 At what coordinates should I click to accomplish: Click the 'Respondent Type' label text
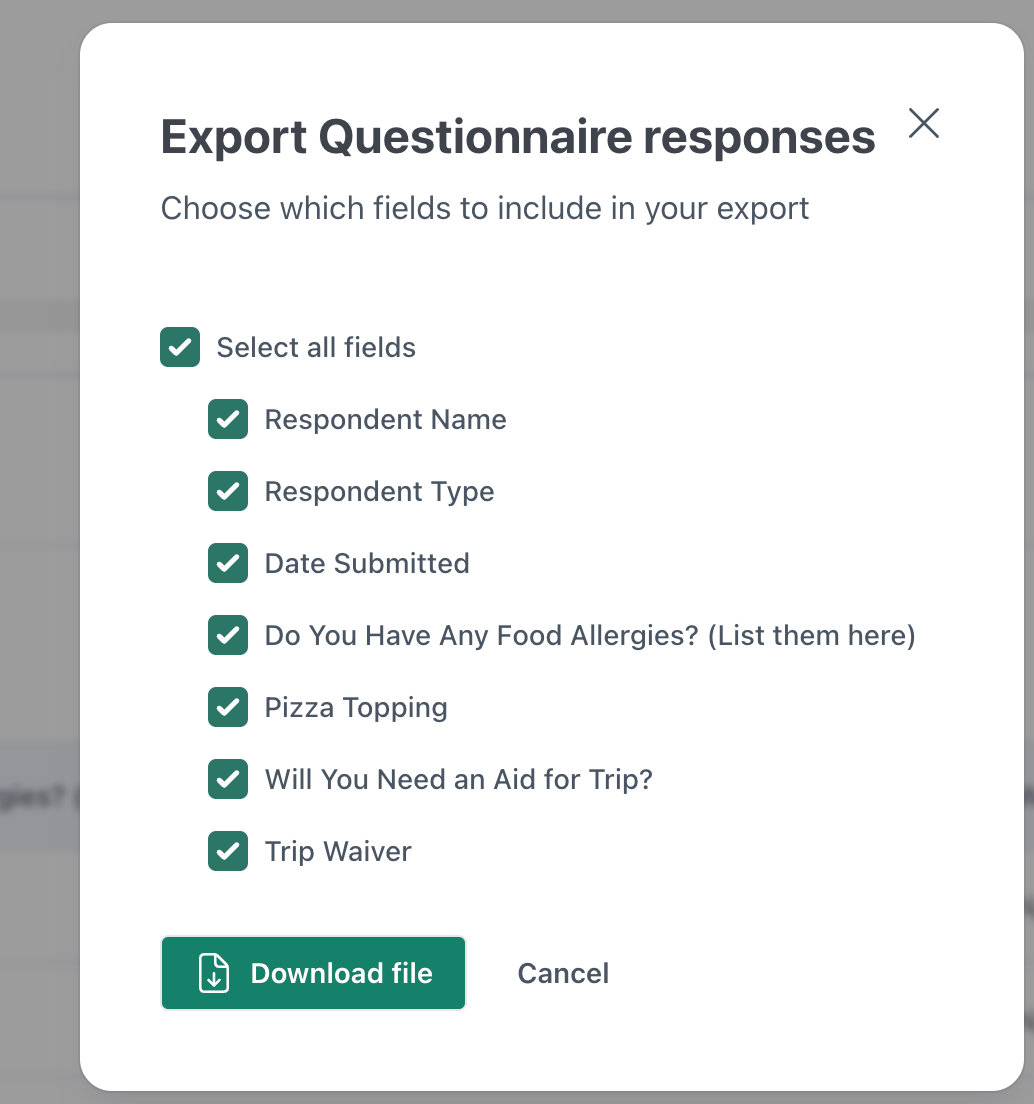tap(379, 491)
